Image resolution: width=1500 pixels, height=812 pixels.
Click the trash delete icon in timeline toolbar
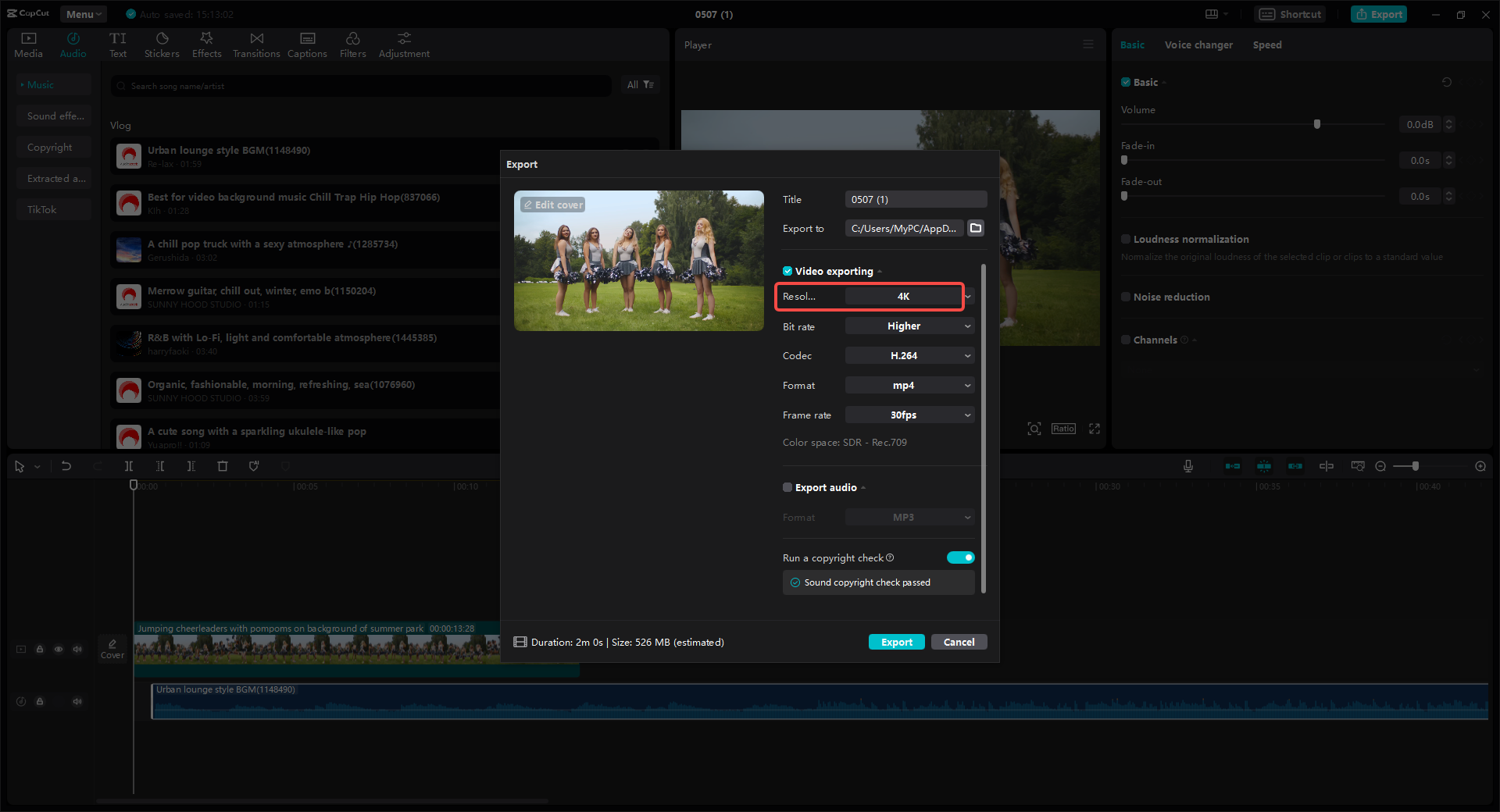click(223, 466)
